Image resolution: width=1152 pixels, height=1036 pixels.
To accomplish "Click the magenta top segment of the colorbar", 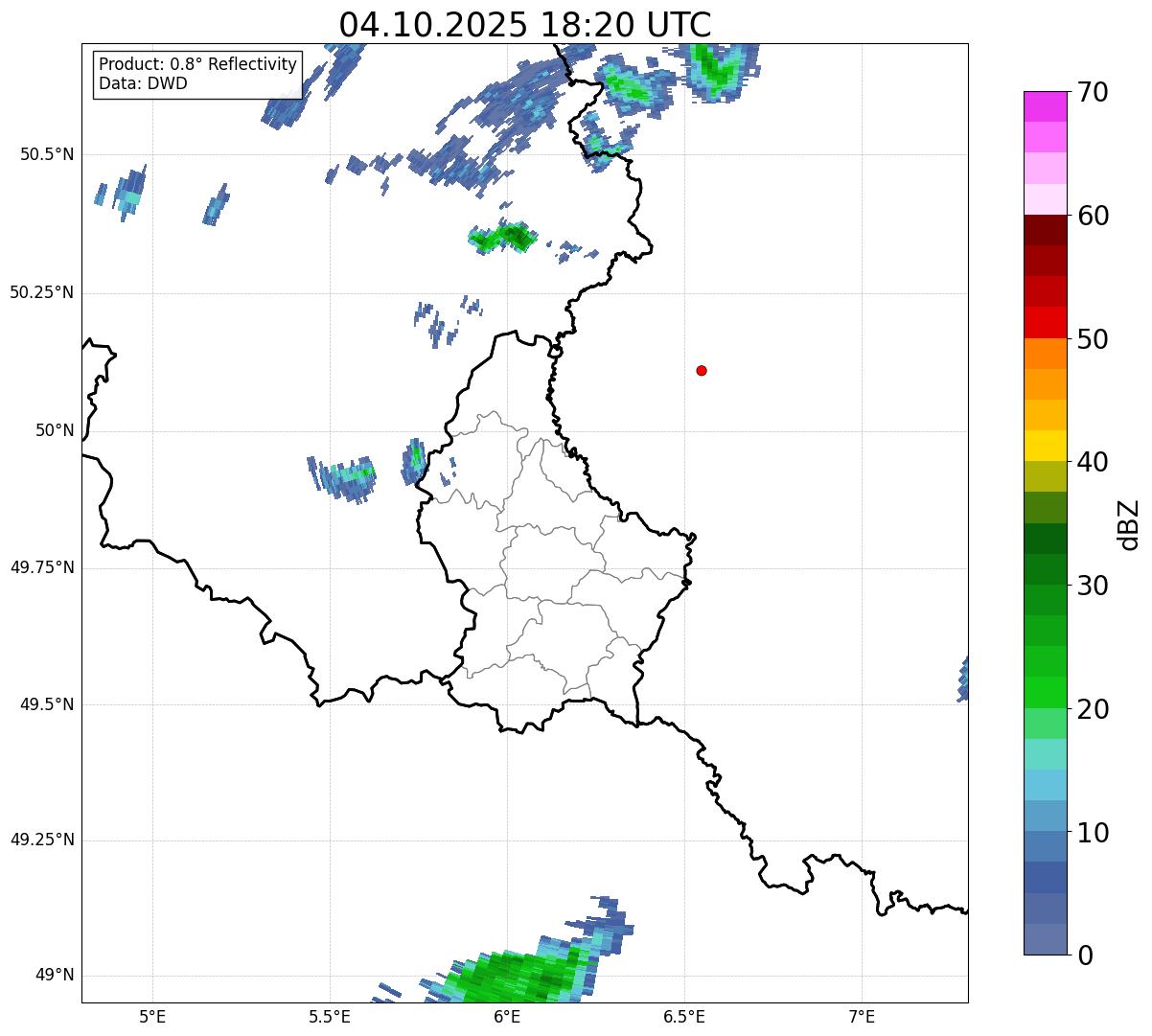I will coord(1045,106).
